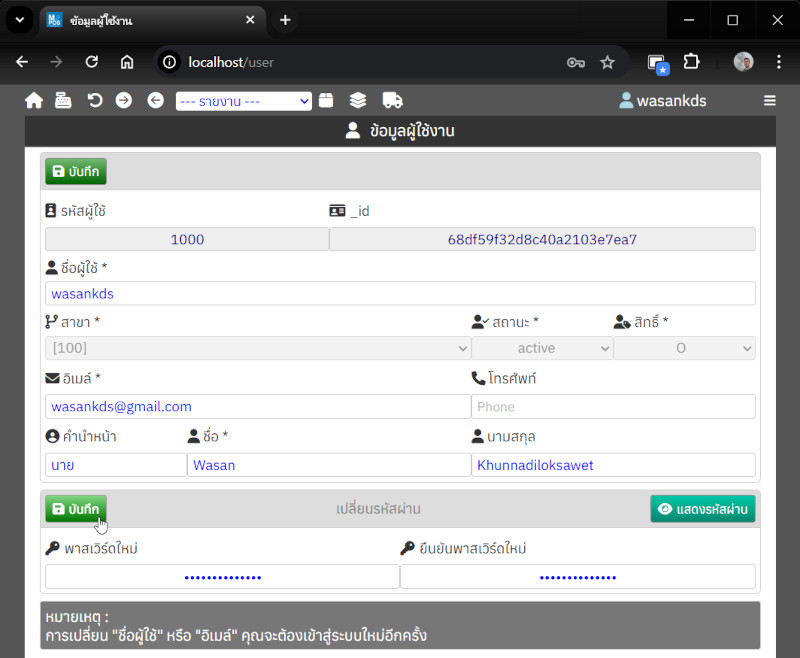This screenshot has width=800, height=658.
Task: Click the wasankds user profile menu
Action: (662, 100)
